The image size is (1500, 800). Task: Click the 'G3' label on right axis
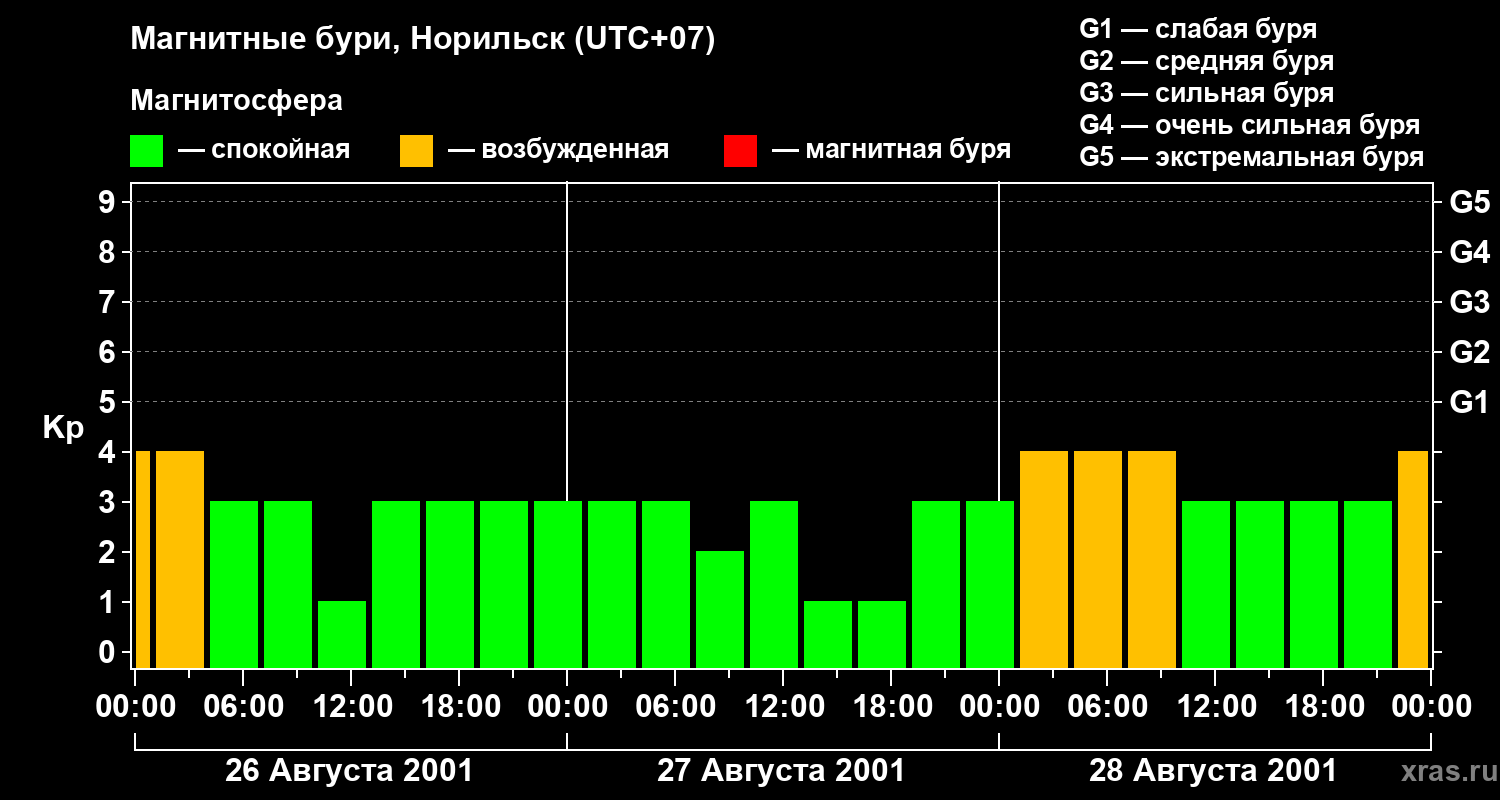(x=1469, y=302)
